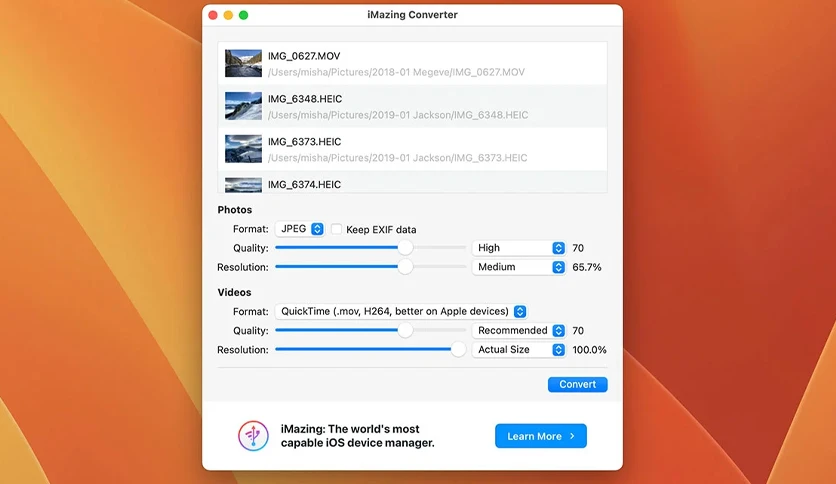Click the Videos section heading

click(x=234, y=292)
